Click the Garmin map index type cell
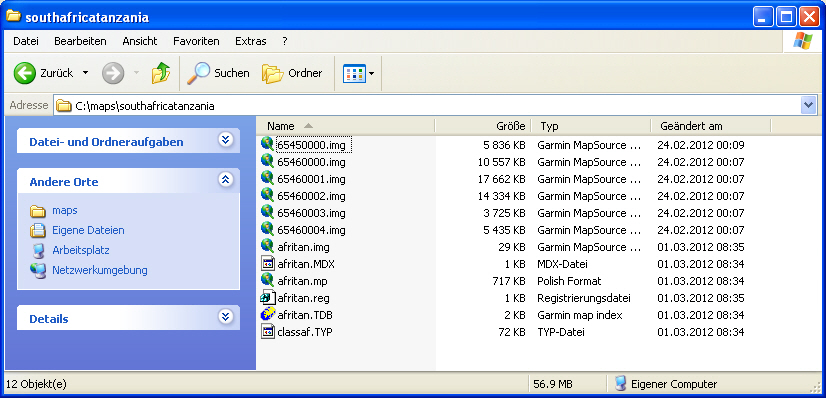 pyautogui.click(x=579, y=315)
